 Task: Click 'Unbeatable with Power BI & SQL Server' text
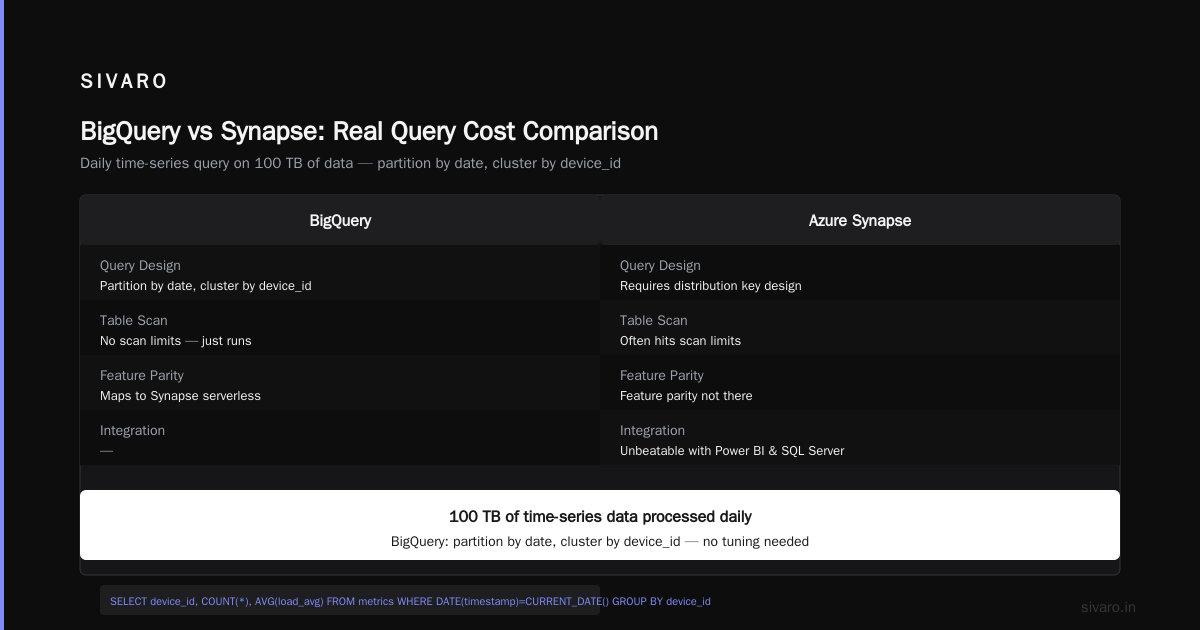click(732, 451)
